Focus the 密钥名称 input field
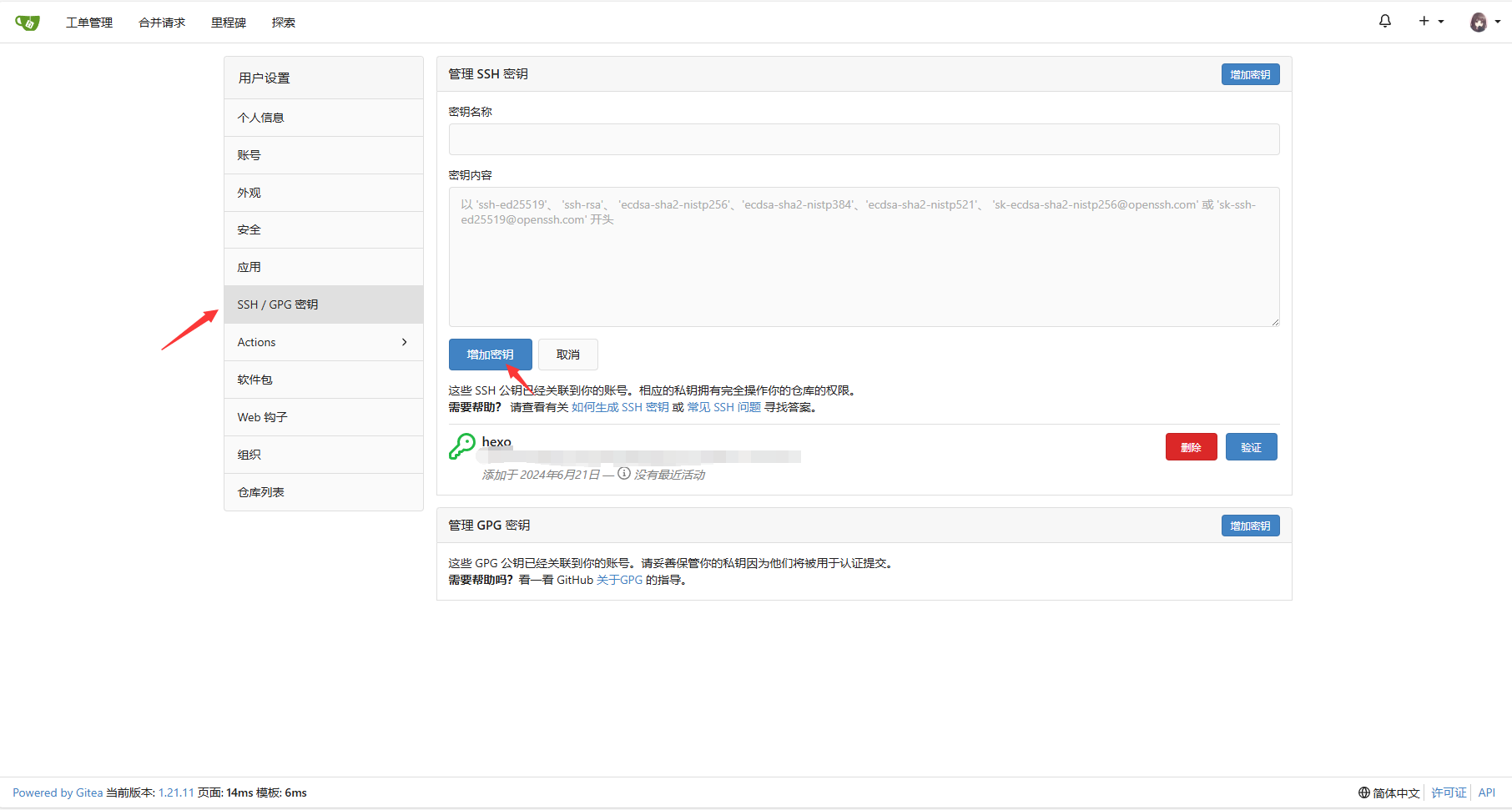This screenshot has height=810, width=1512. click(864, 139)
